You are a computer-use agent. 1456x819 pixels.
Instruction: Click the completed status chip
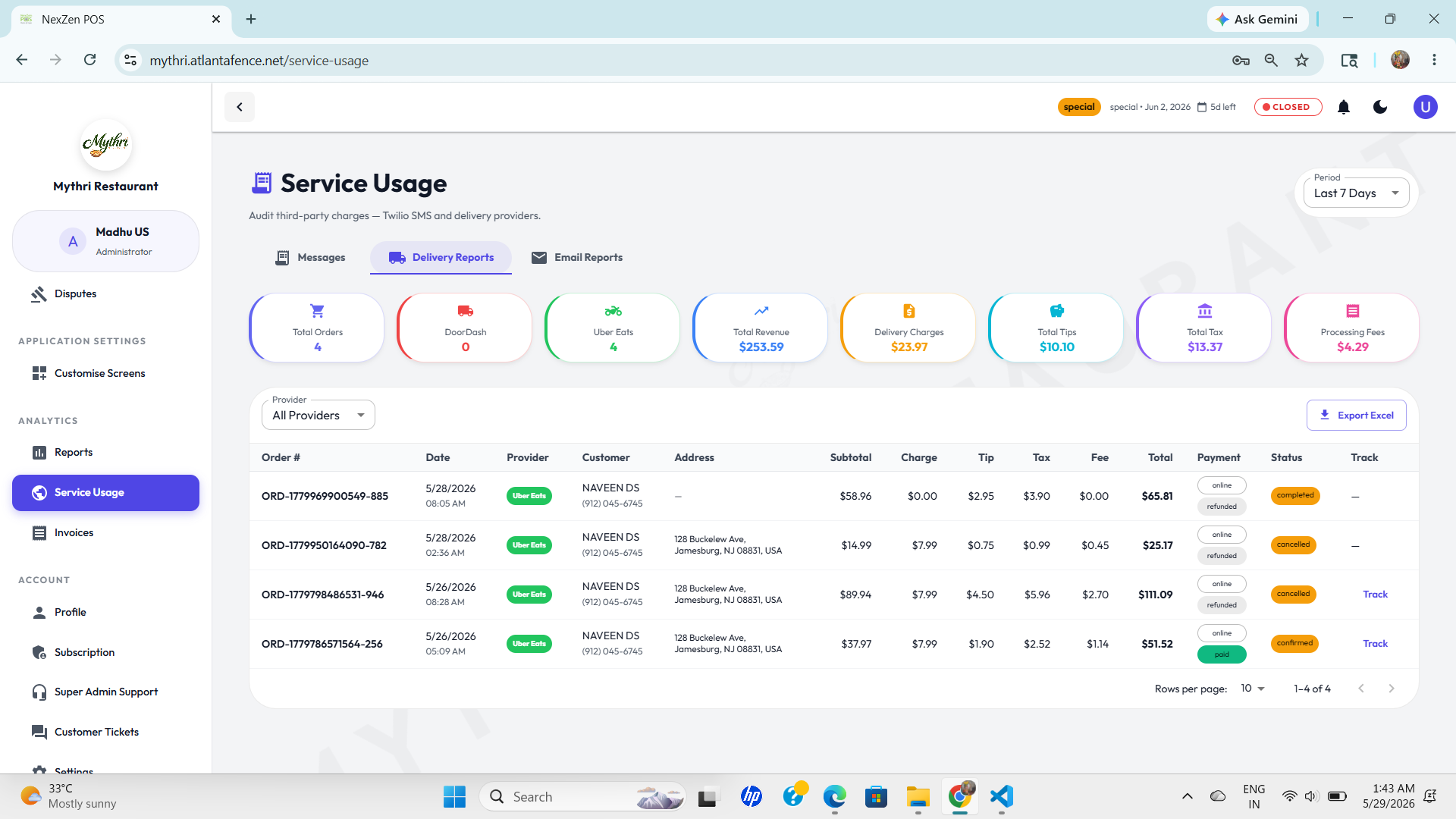point(1295,495)
